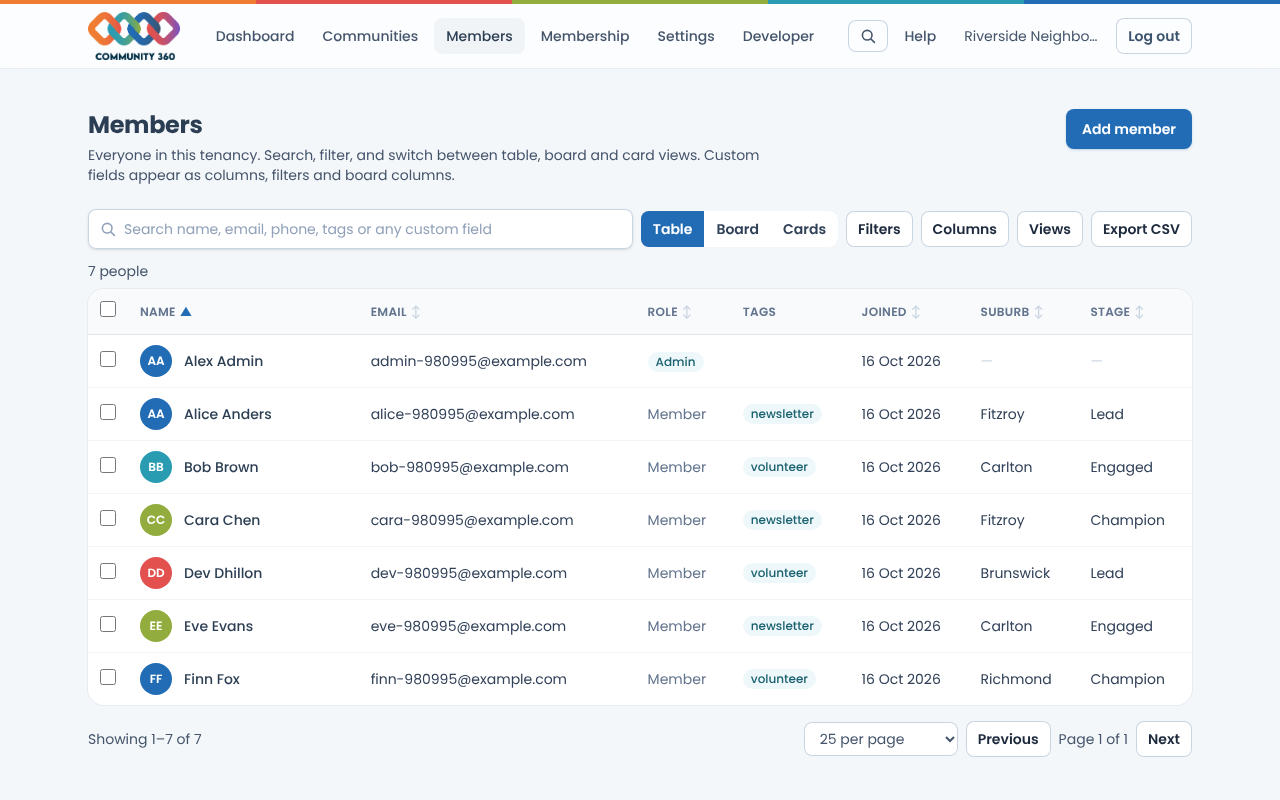1280x800 pixels.
Task: Select the Cara Chen row checkbox
Action: pos(108,518)
